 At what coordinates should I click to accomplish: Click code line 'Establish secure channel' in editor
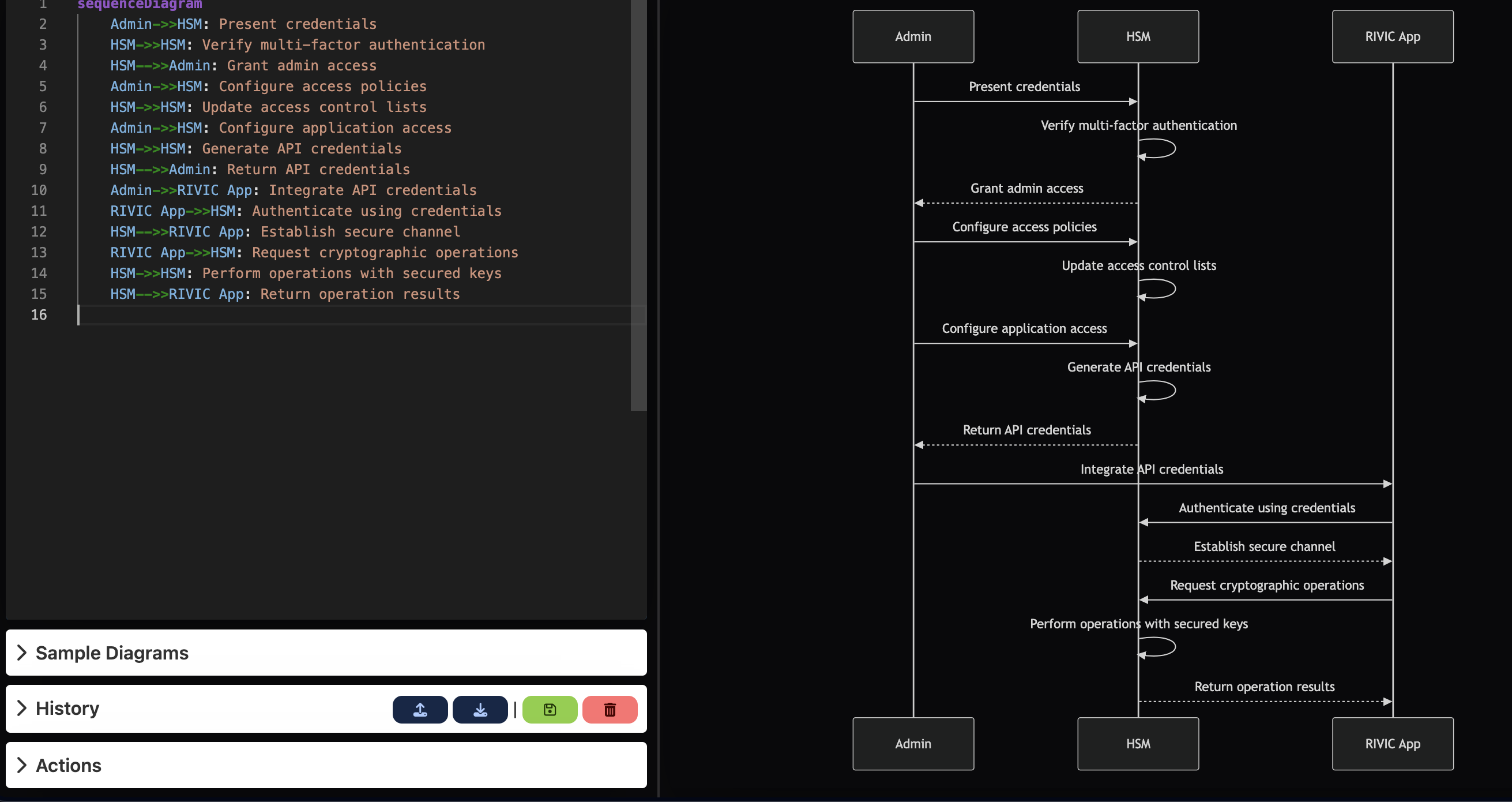pos(285,231)
